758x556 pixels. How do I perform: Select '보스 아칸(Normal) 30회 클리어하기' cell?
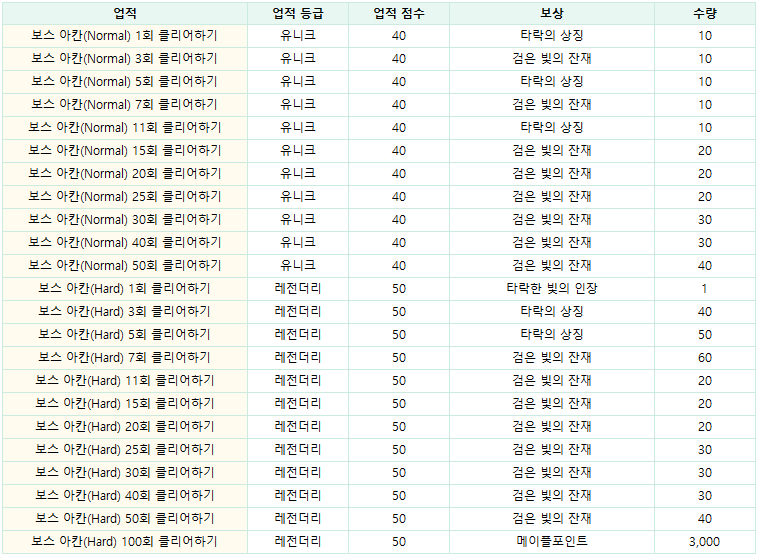pyautogui.click(x=125, y=219)
